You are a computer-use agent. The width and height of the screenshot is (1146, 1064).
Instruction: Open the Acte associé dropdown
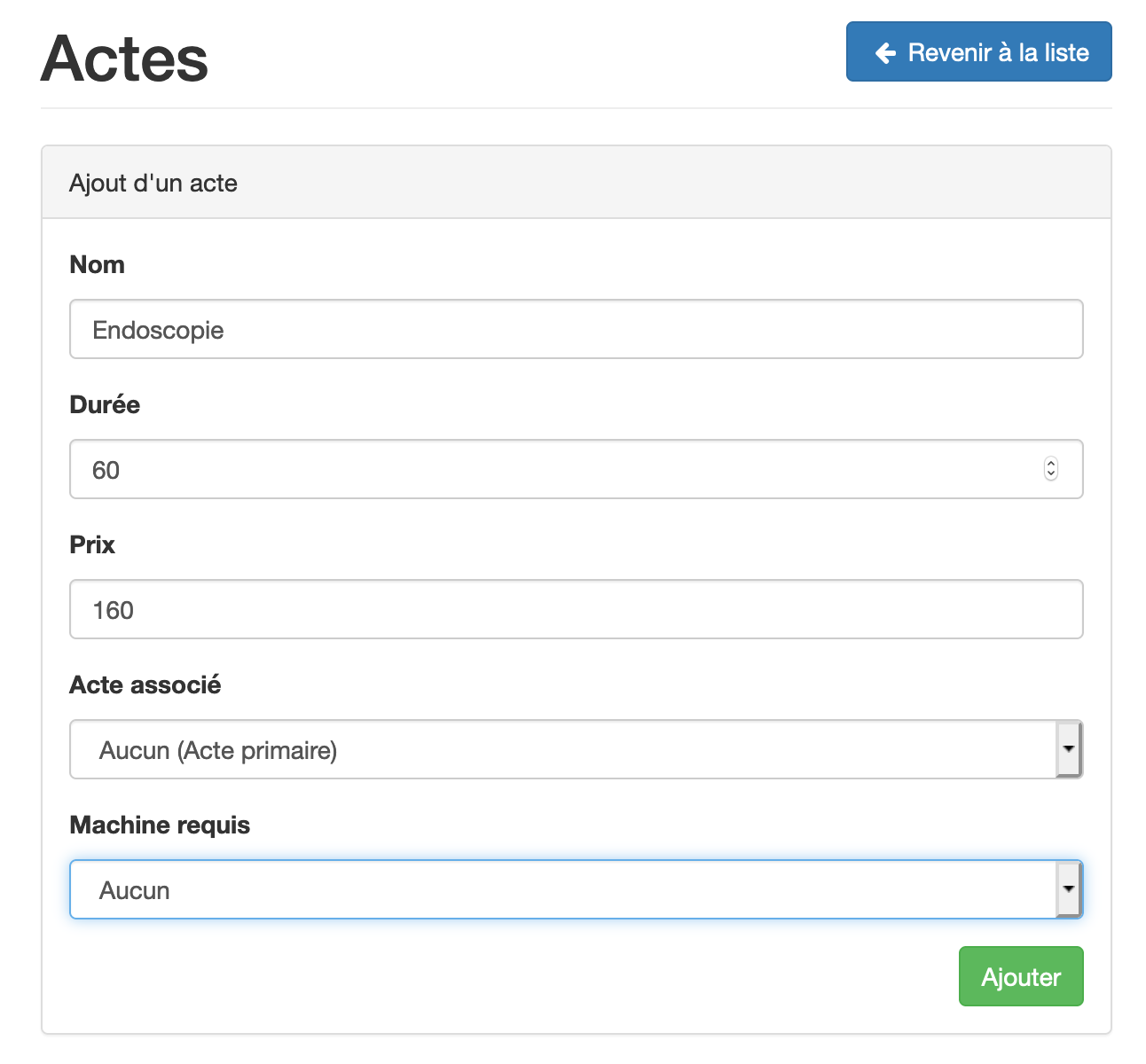tap(559, 749)
